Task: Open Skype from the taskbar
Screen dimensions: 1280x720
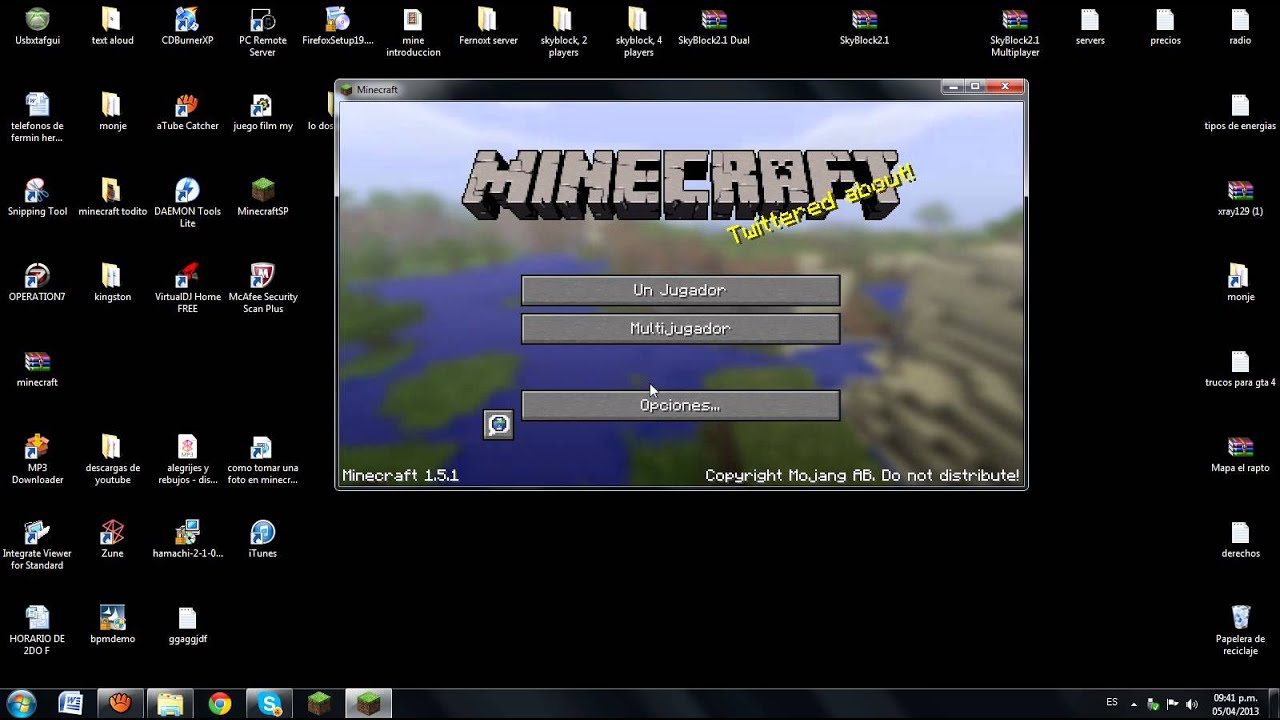Action: click(x=270, y=704)
